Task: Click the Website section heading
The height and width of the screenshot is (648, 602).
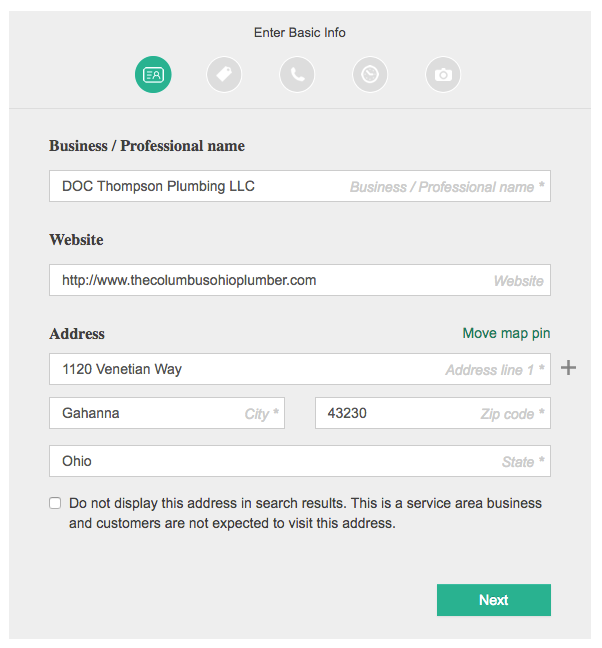Action: pos(76,240)
